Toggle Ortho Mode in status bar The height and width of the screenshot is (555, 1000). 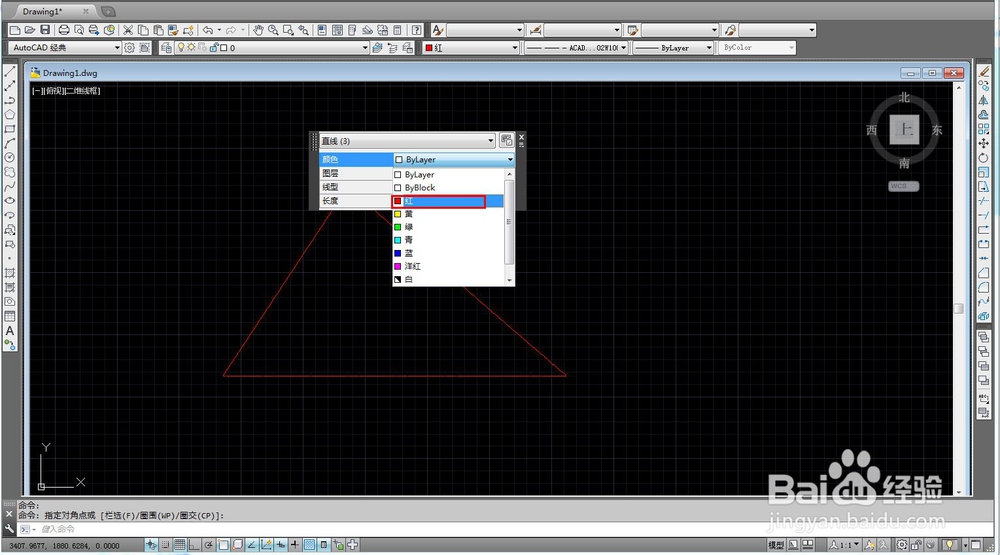(x=194, y=545)
